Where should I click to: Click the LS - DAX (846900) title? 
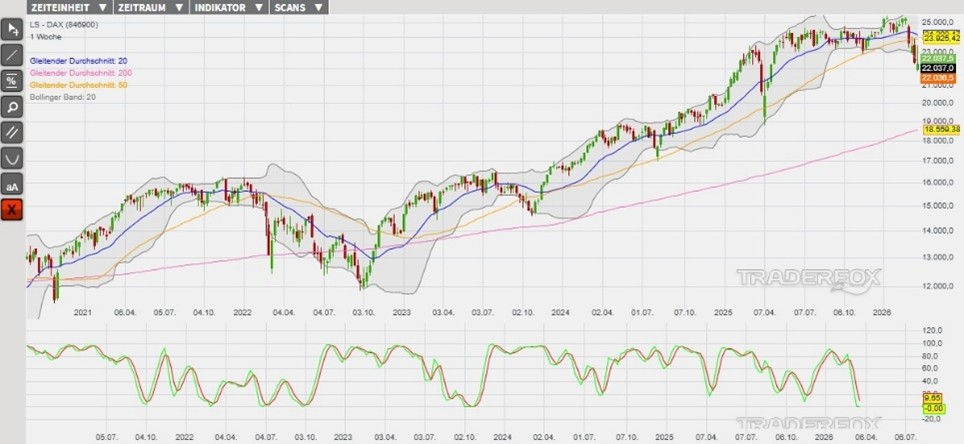(63, 23)
